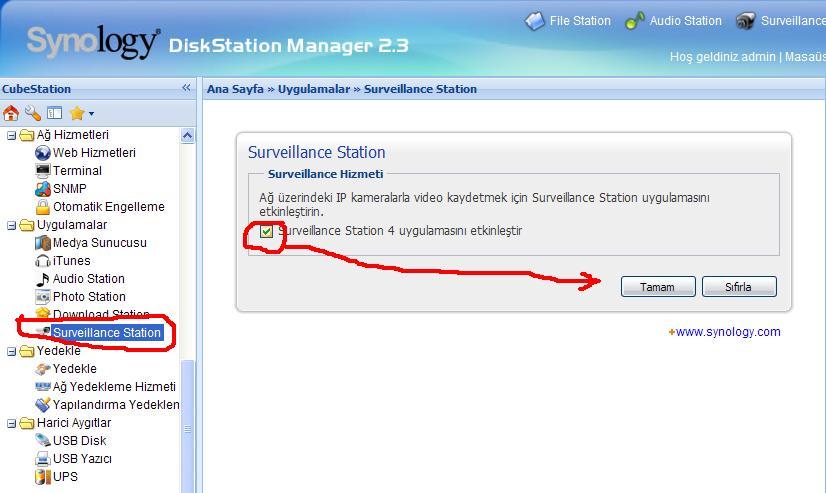This screenshot has height=493, width=826.
Task: Select Web Hizmetleri in the tree
Action: point(94,153)
